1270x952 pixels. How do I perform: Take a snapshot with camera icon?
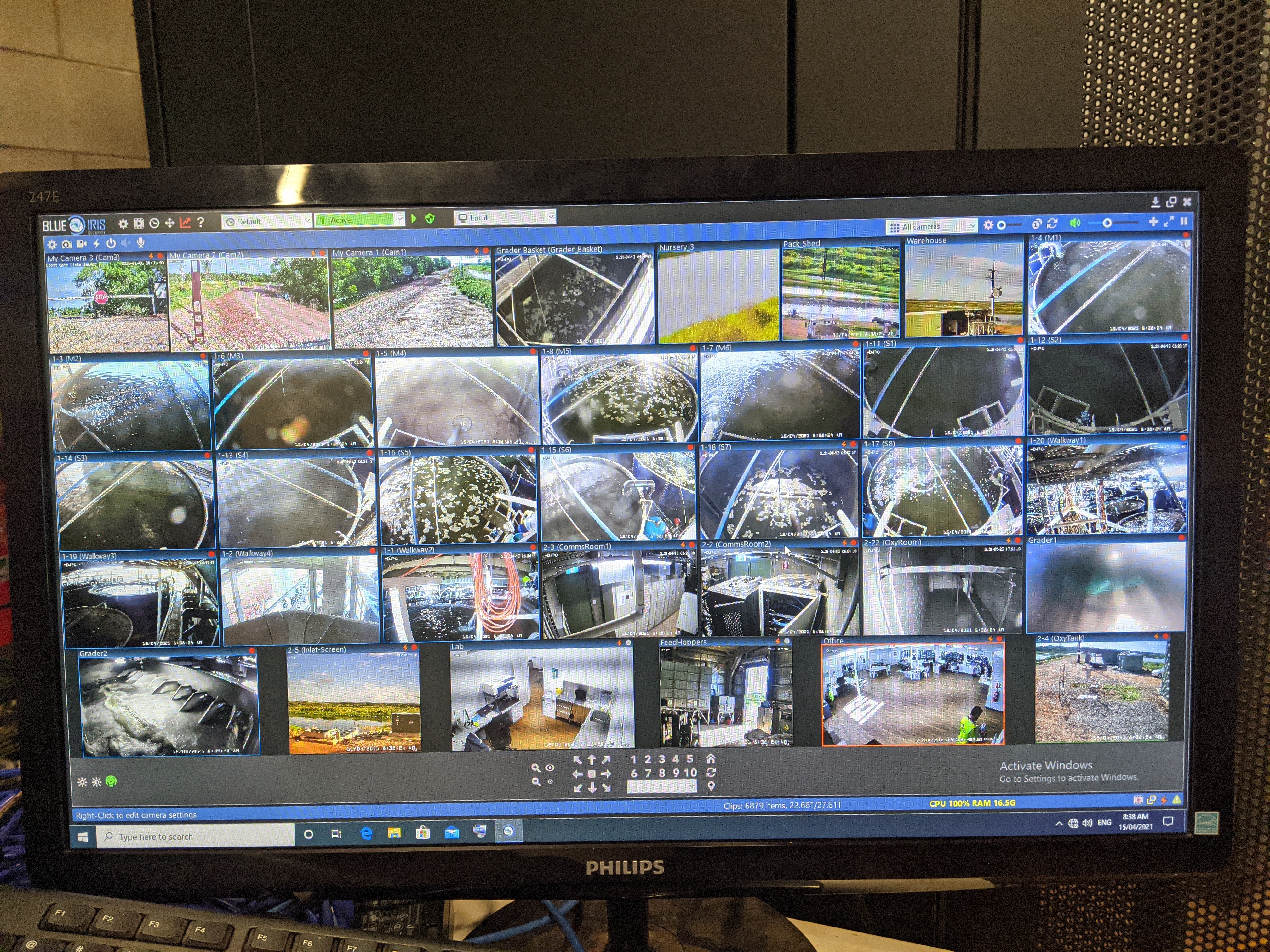[66, 245]
